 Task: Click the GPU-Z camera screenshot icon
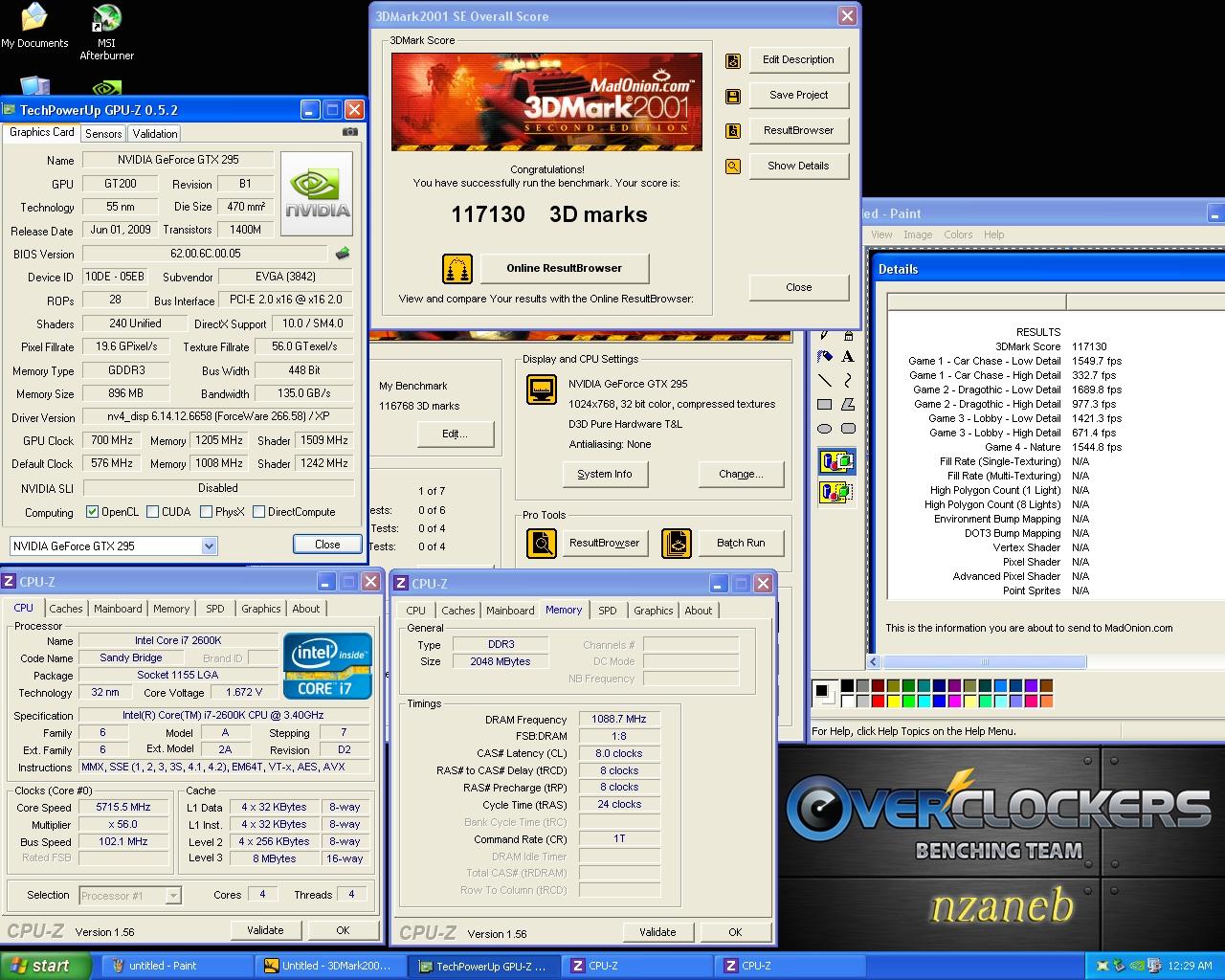pyautogui.click(x=351, y=132)
